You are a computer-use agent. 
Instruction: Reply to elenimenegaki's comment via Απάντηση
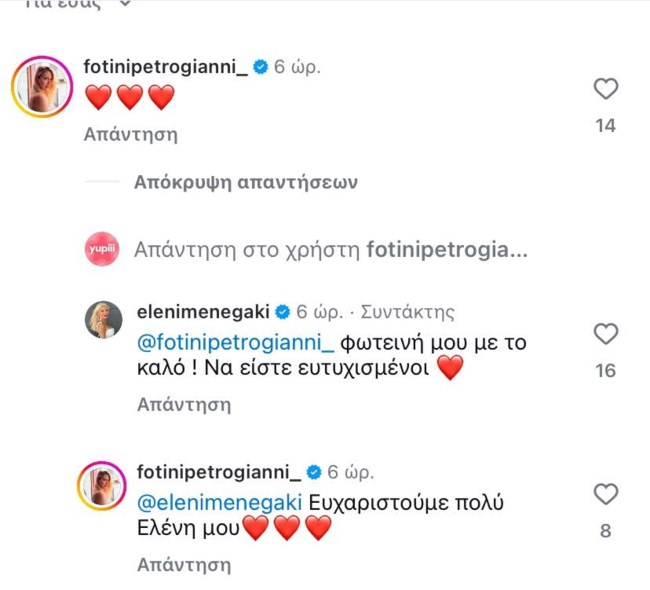(184, 404)
